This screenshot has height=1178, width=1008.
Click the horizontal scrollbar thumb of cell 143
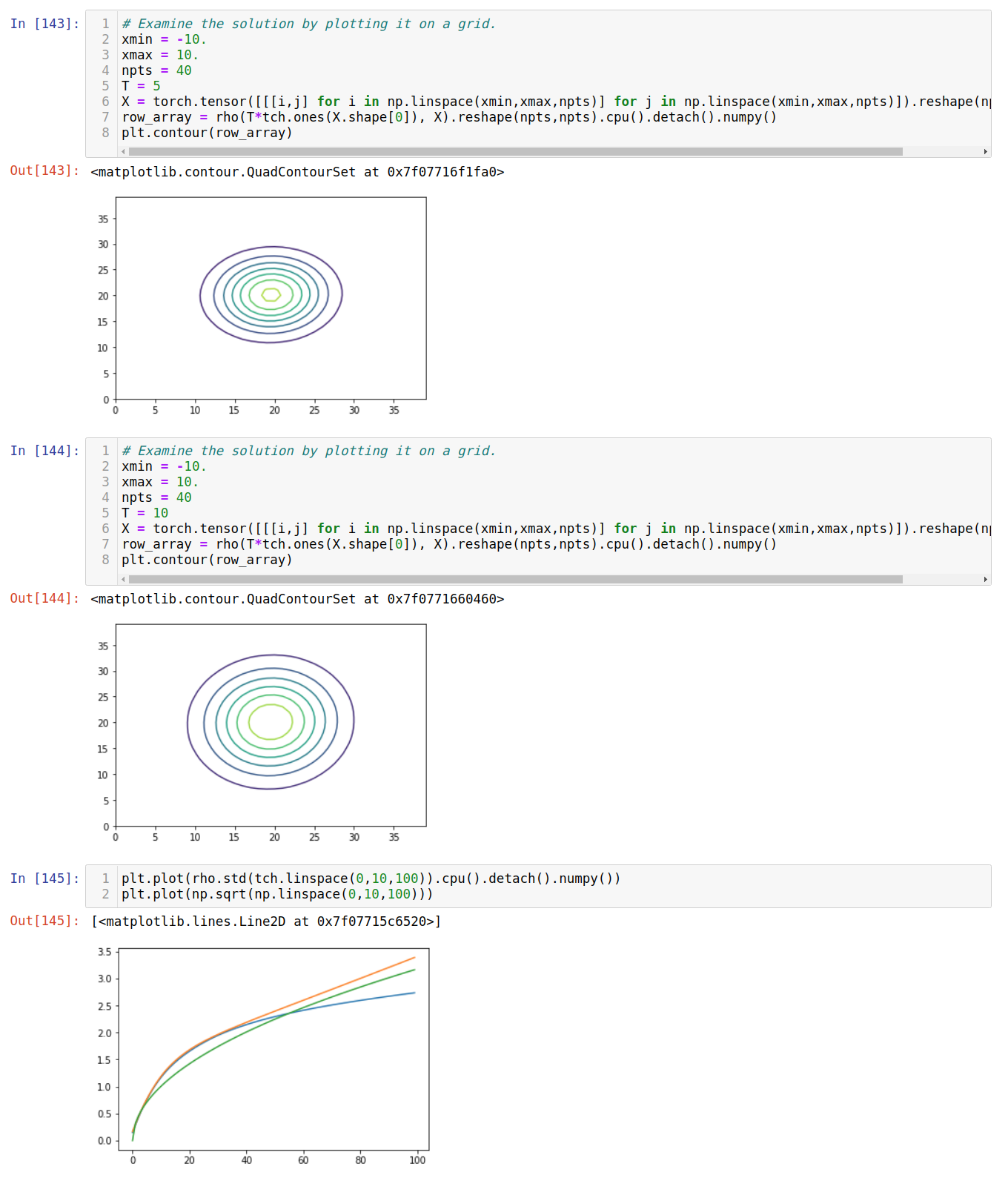coord(516,151)
